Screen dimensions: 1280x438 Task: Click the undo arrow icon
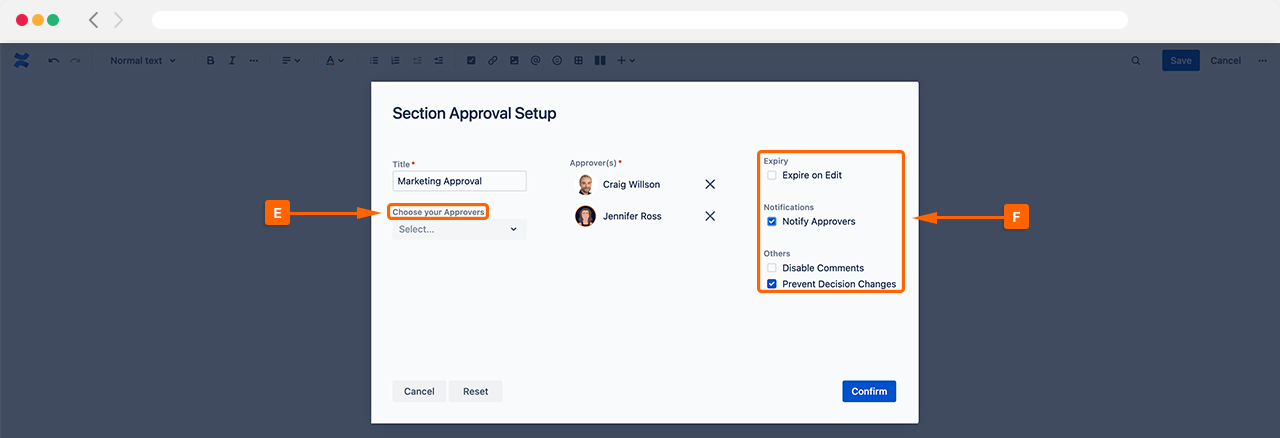[x=53, y=61]
